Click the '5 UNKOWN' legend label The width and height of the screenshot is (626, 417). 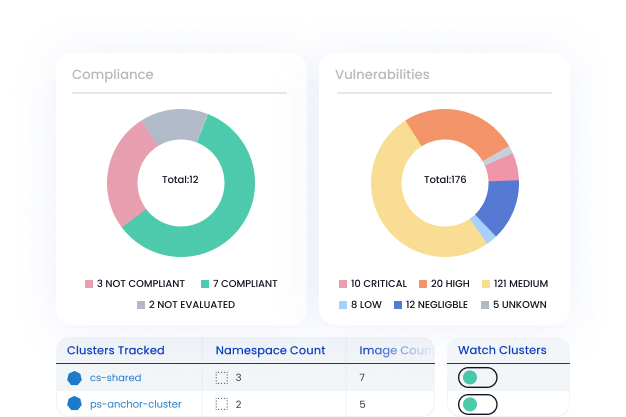519,305
